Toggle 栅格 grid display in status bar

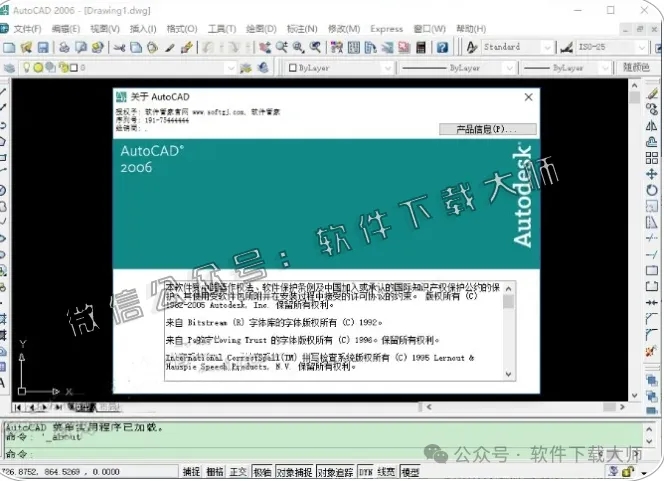tap(215, 472)
